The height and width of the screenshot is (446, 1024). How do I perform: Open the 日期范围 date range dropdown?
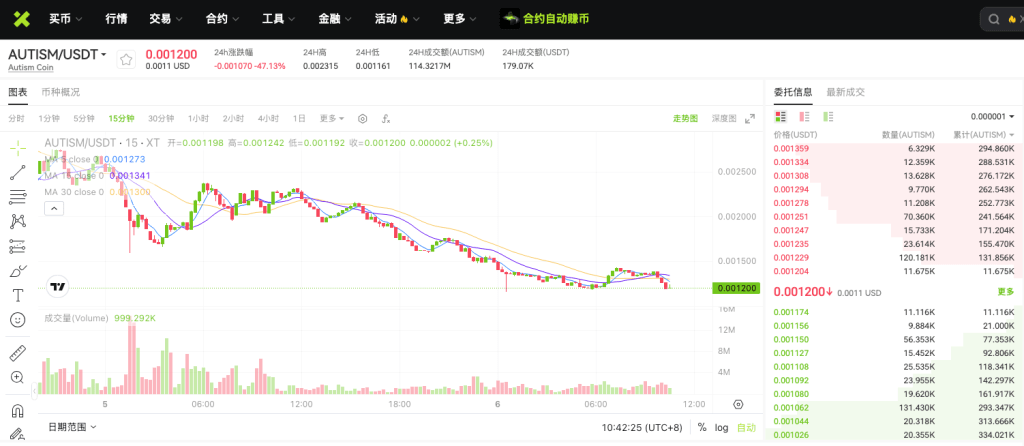coord(72,427)
